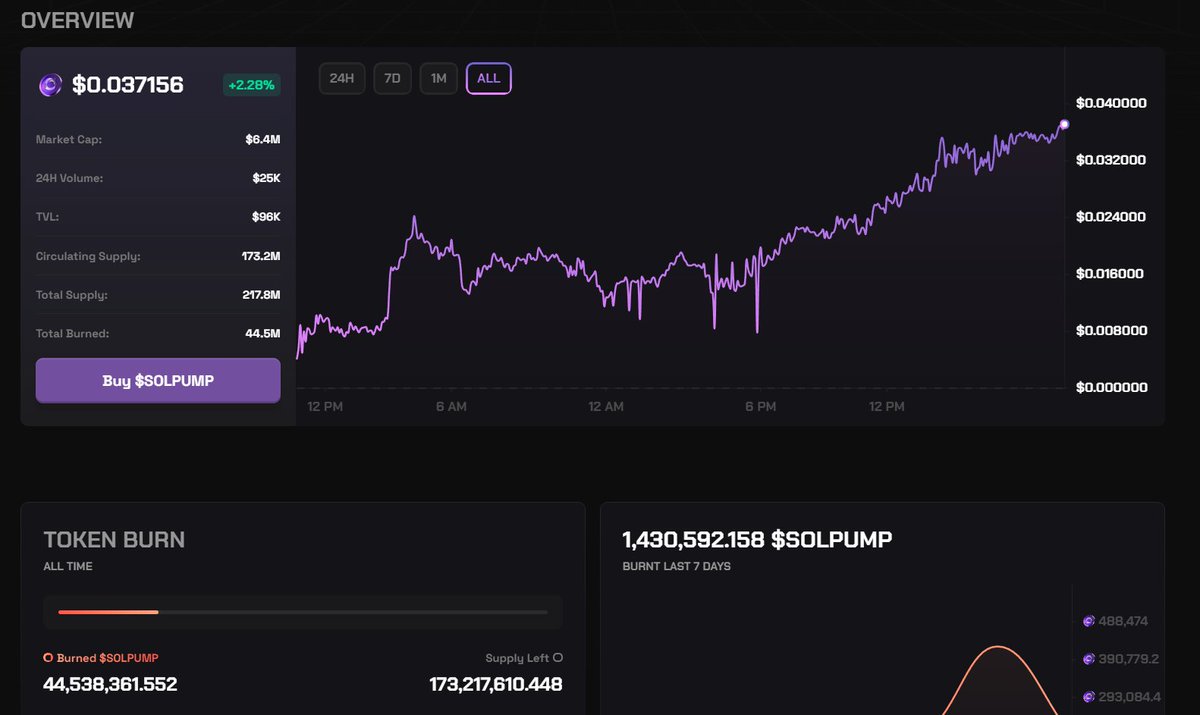Image resolution: width=1200 pixels, height=715 pixels.
Task: Click the TVL label
Action: (47, 217)
